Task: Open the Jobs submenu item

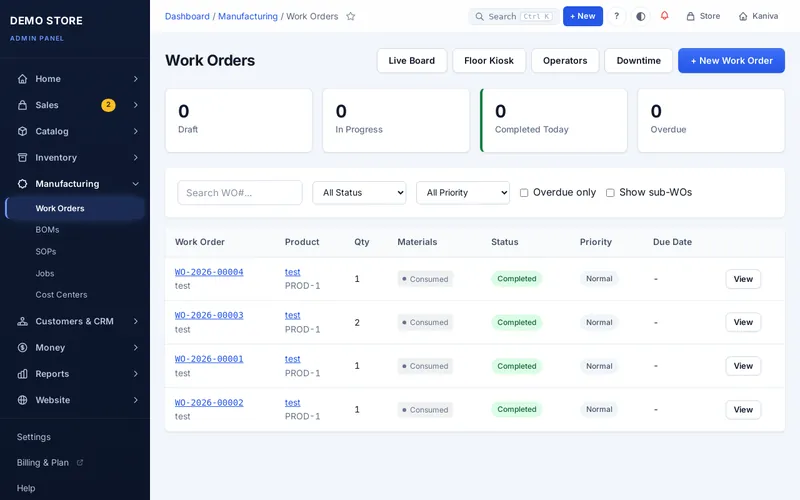Action: [45, 273]
